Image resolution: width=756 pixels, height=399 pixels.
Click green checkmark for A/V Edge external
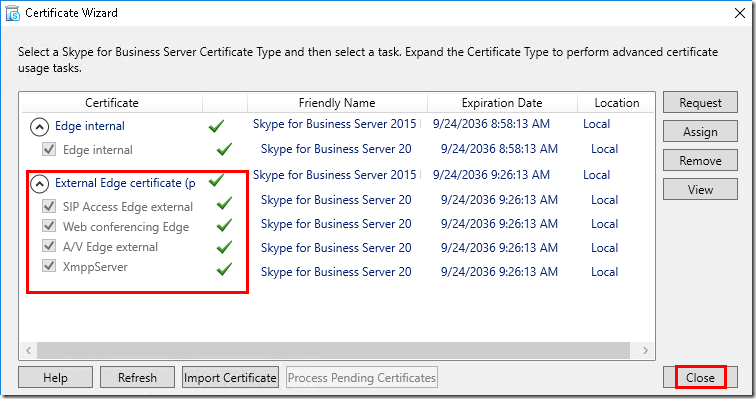pos(224,247)
